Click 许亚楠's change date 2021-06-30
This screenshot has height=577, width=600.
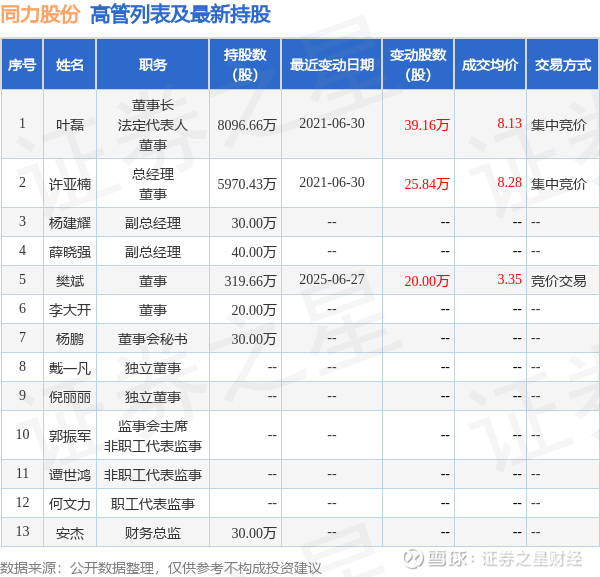(332, 182)
